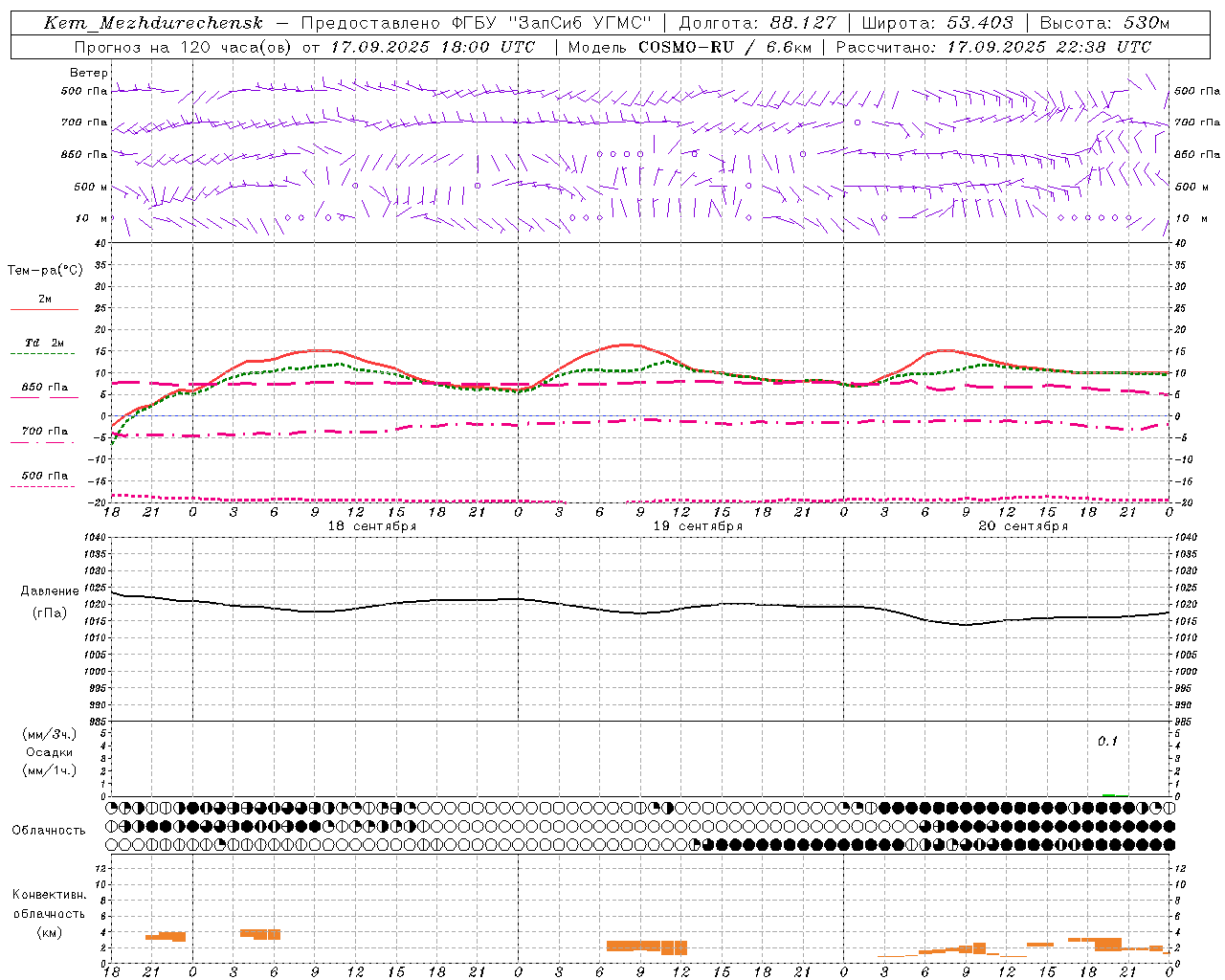The width and height of the screenshot is (1225, 980).
Task: Click the right 700 гПа wind level label
Action: tap(1197, 122)
